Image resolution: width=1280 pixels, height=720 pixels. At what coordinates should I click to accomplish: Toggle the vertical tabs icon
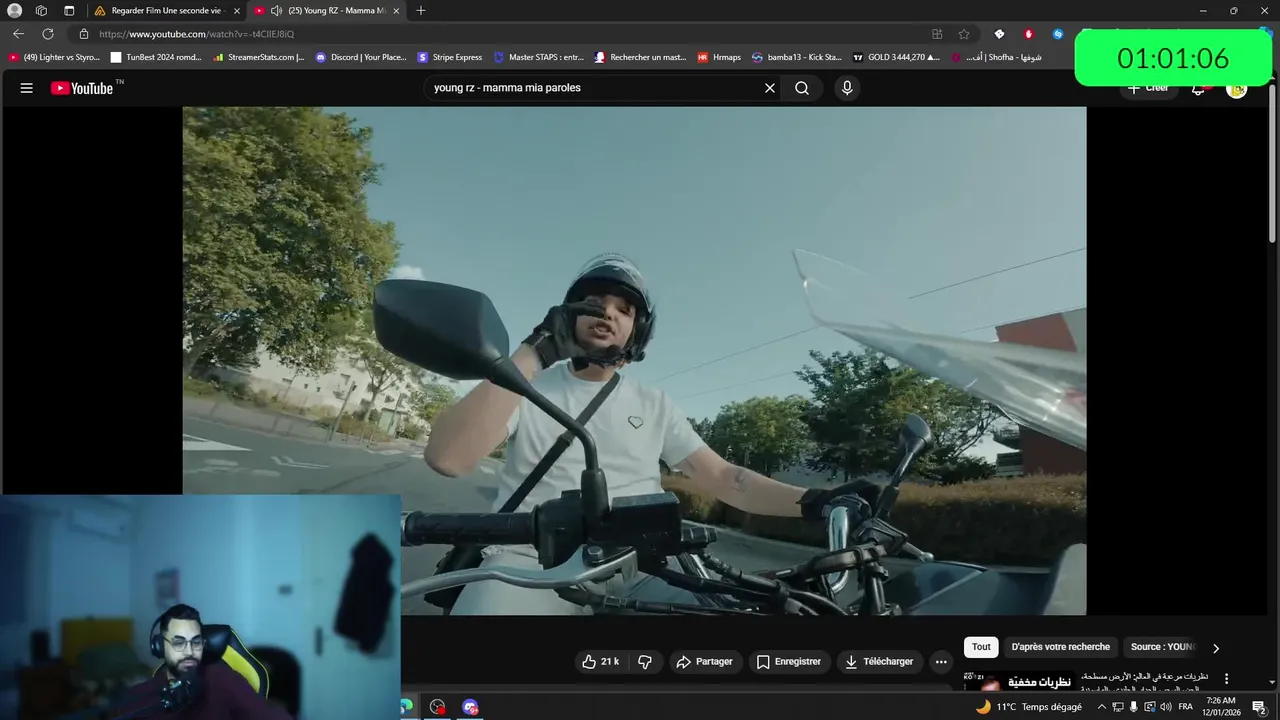click(x=69, y=10)
